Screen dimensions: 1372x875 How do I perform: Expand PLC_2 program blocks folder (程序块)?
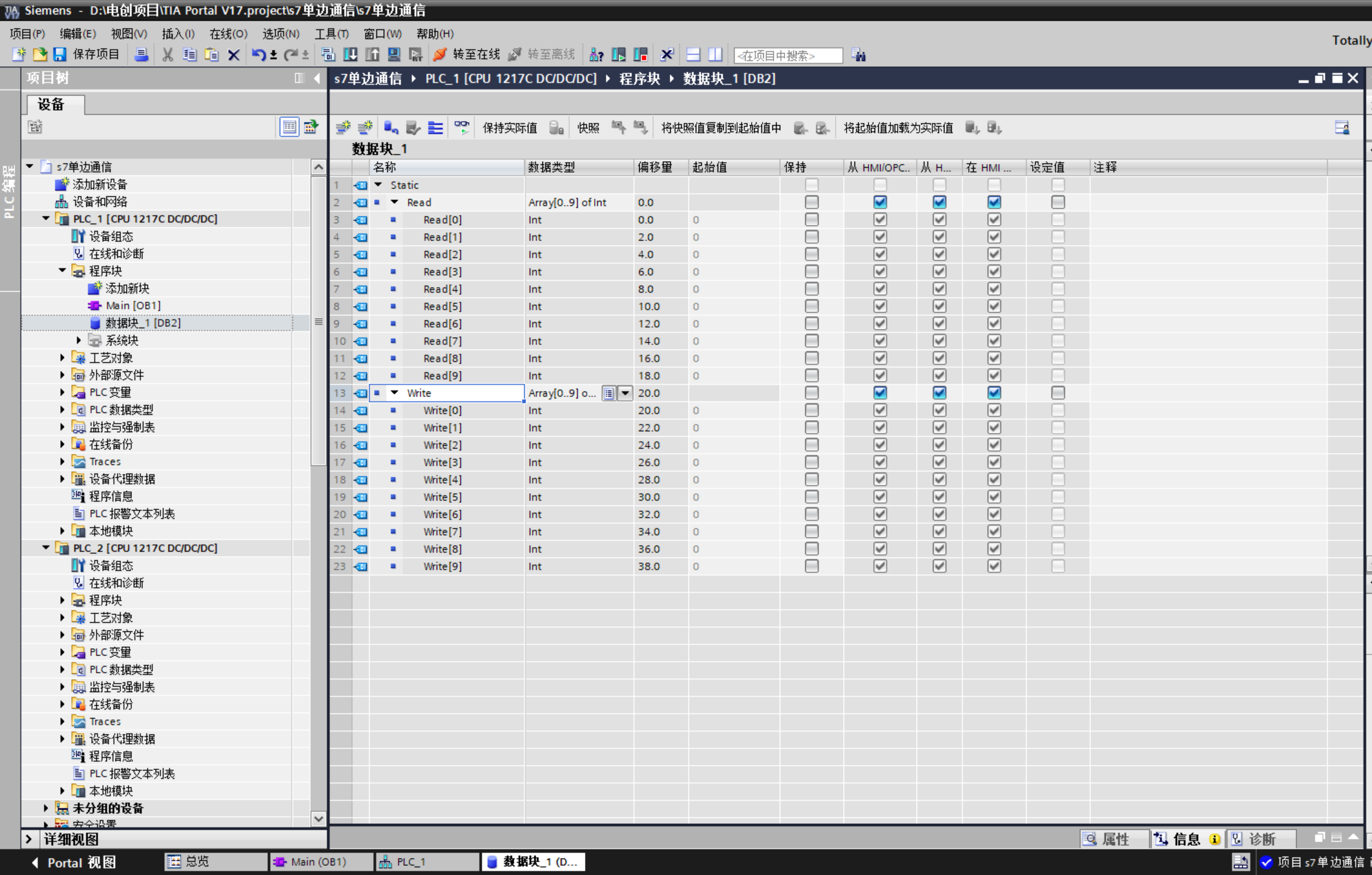[62, 600]
